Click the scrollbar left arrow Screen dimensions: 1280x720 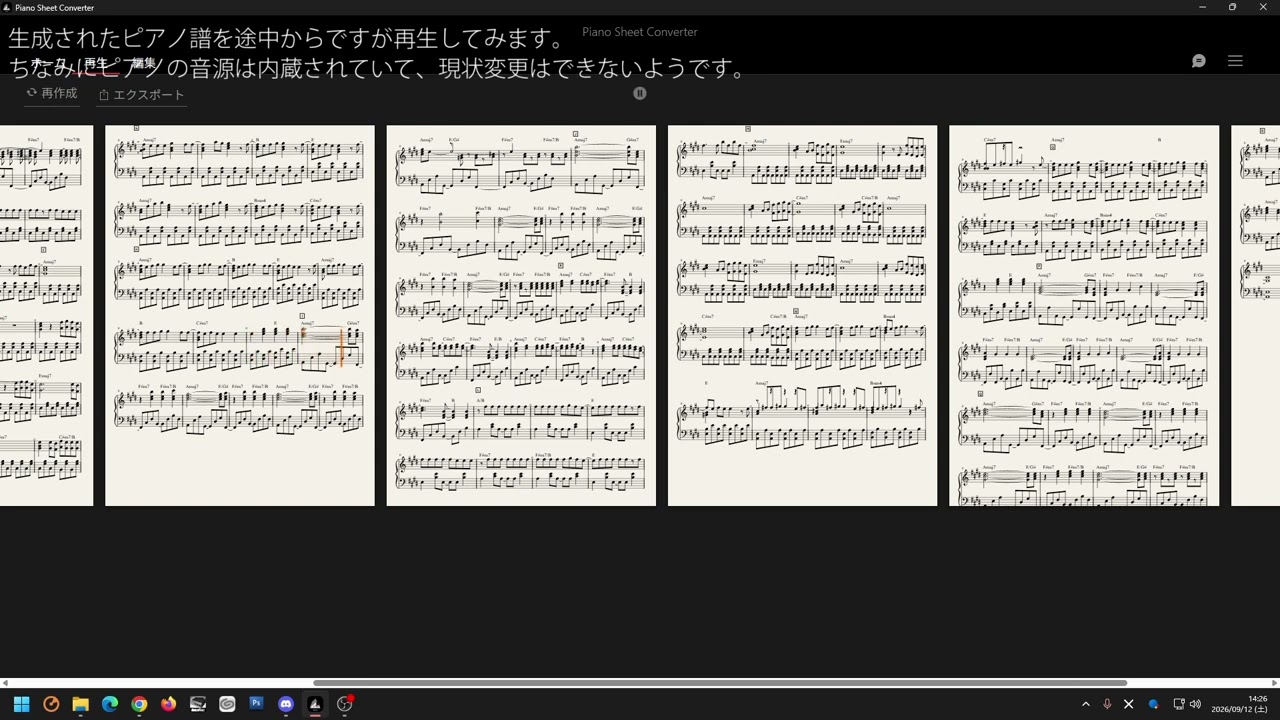tap(5, 683)
